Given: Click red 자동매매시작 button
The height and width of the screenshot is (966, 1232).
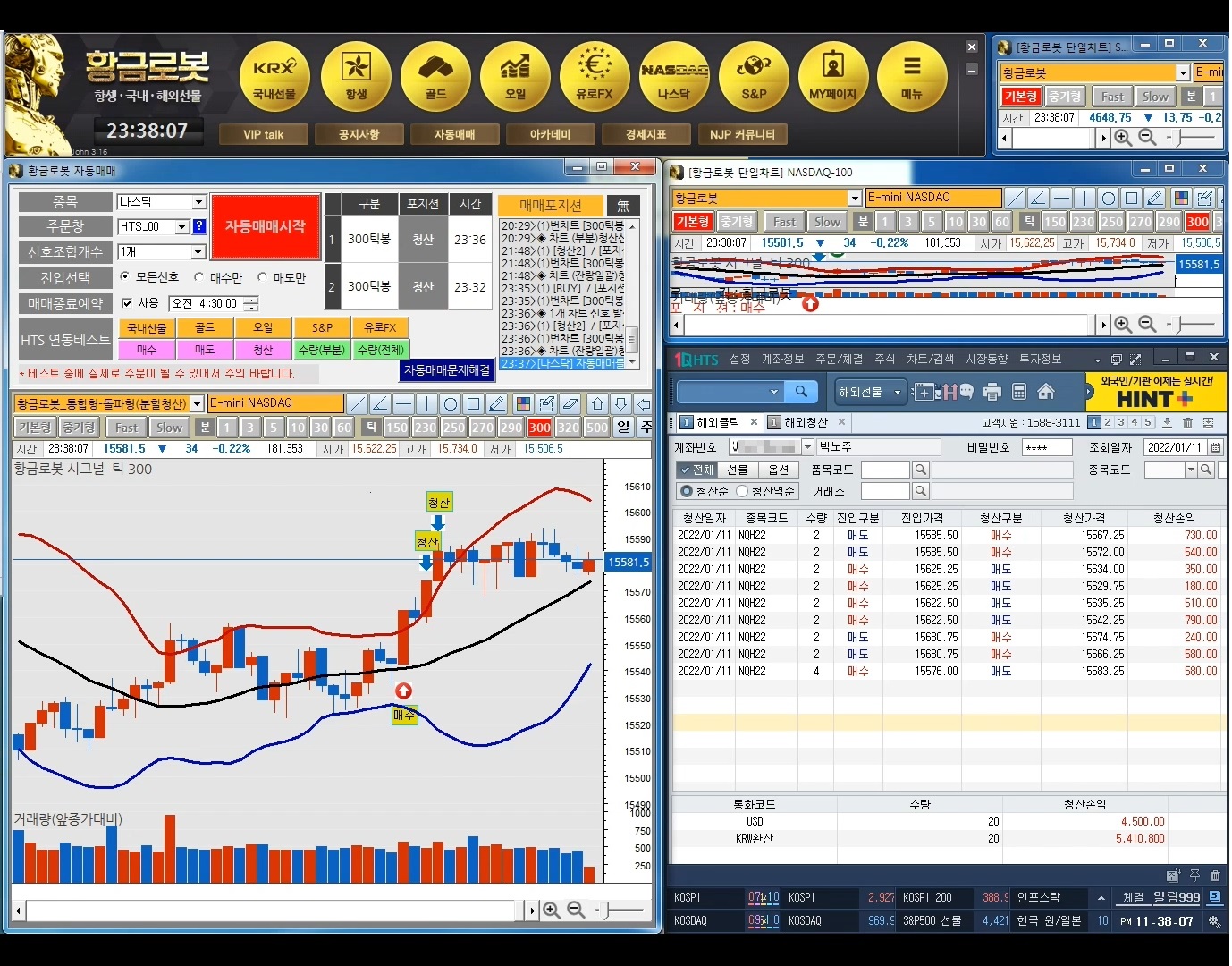Looking at the screenshot, I should pyautogui.click(x=266, y=227).
